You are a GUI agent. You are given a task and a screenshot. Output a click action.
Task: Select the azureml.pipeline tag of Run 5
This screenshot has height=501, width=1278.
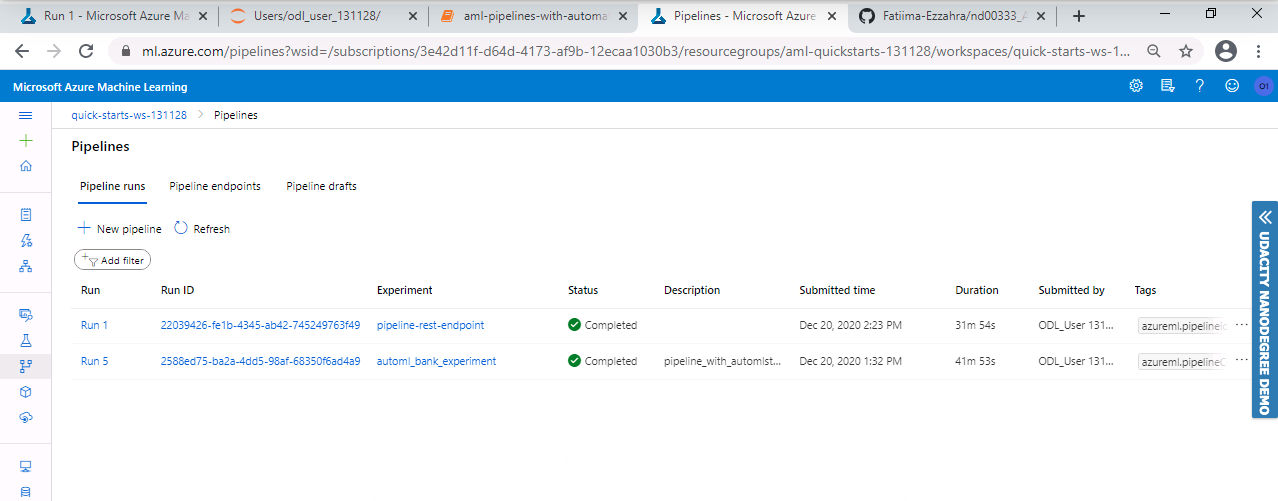click(x=1182, y=361)
